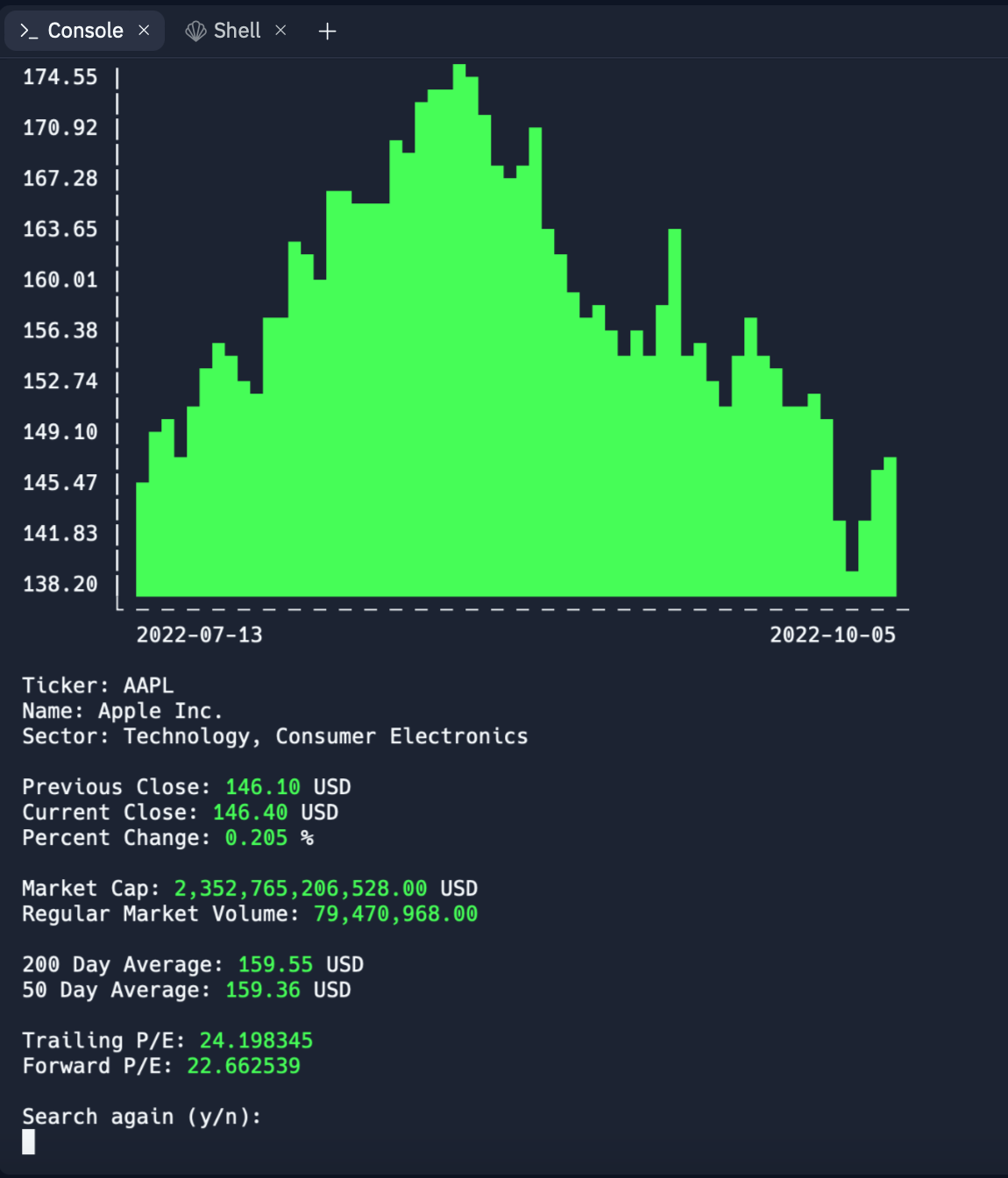The width and height of the screenshot is (1008, 1178).
Task: Click the blinking cursor block at the prompt
Action: click(x=27, y=1143)
